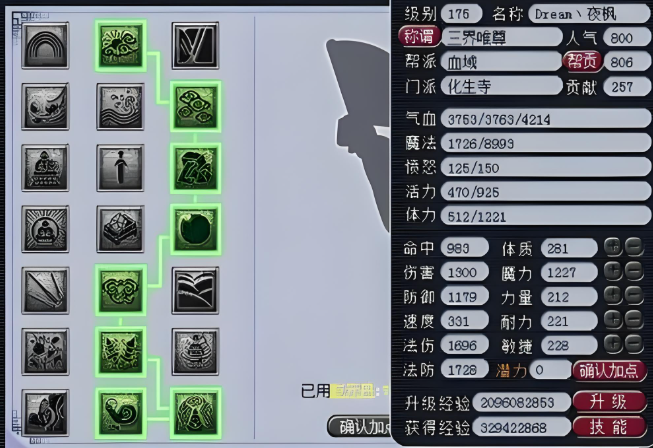Choose the dagger silhouette skill icon
653x448 pixels.
click(x=120, y=168)
